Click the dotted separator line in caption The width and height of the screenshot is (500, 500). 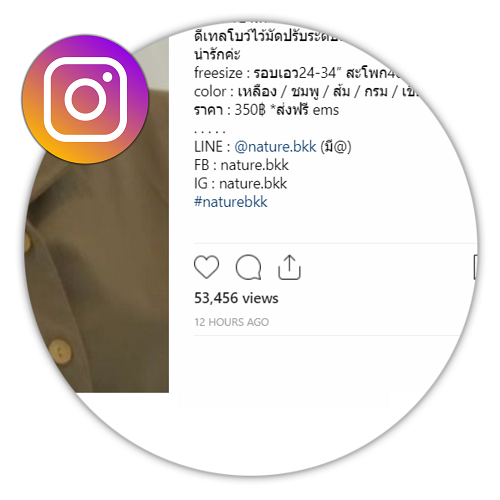210,131
